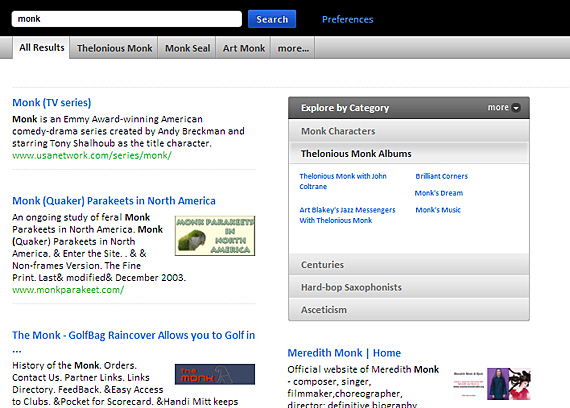Screen dimensions: 570x408
Task: Open the Monk (TV series) result
Action: coord(52,102)
